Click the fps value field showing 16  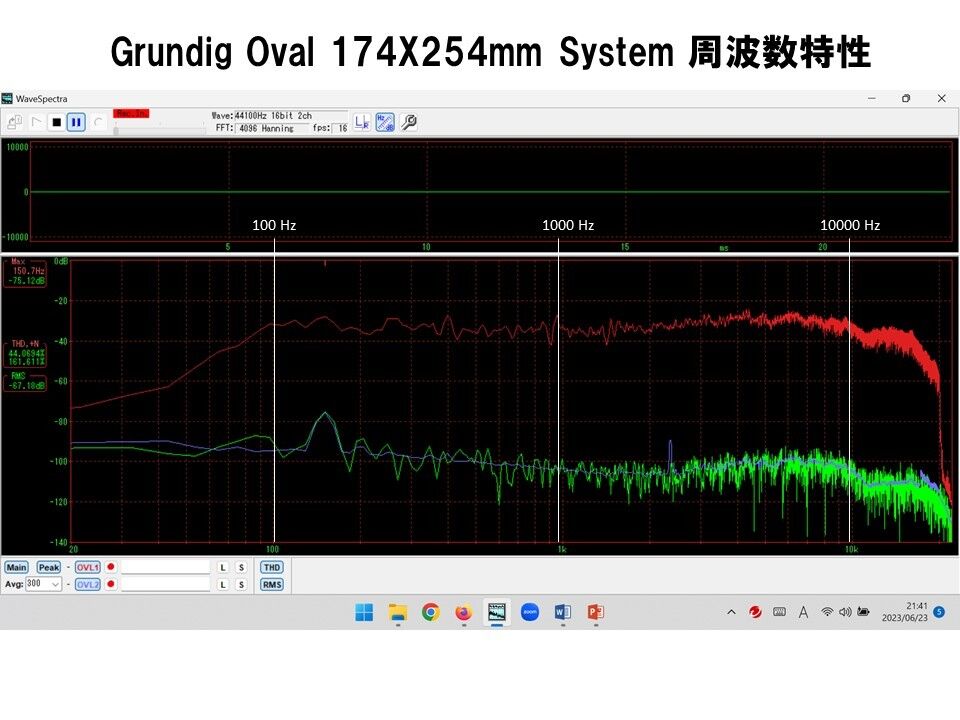[x=342, y=129]
